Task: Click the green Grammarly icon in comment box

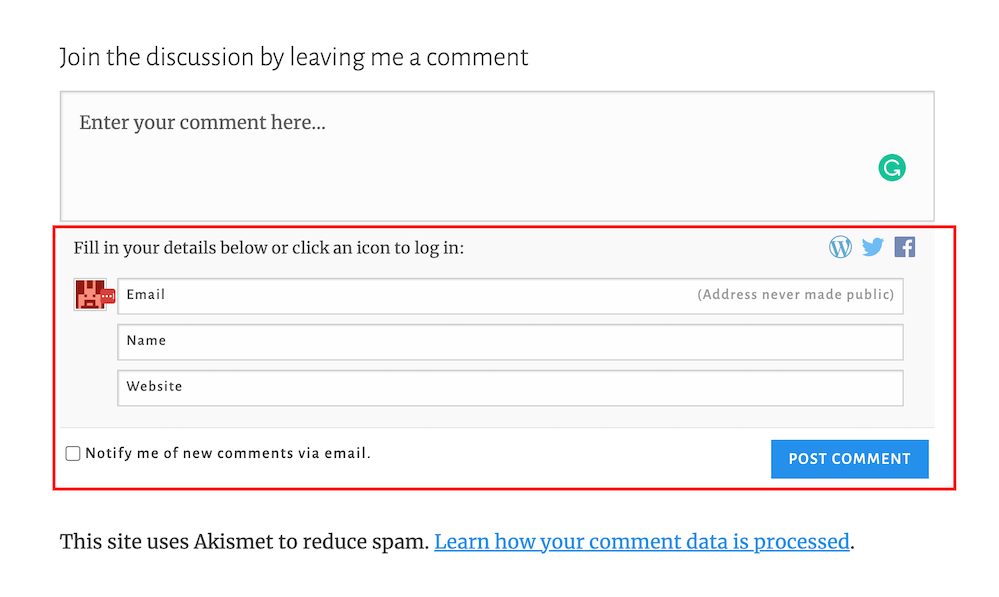Action: (892, 167)
